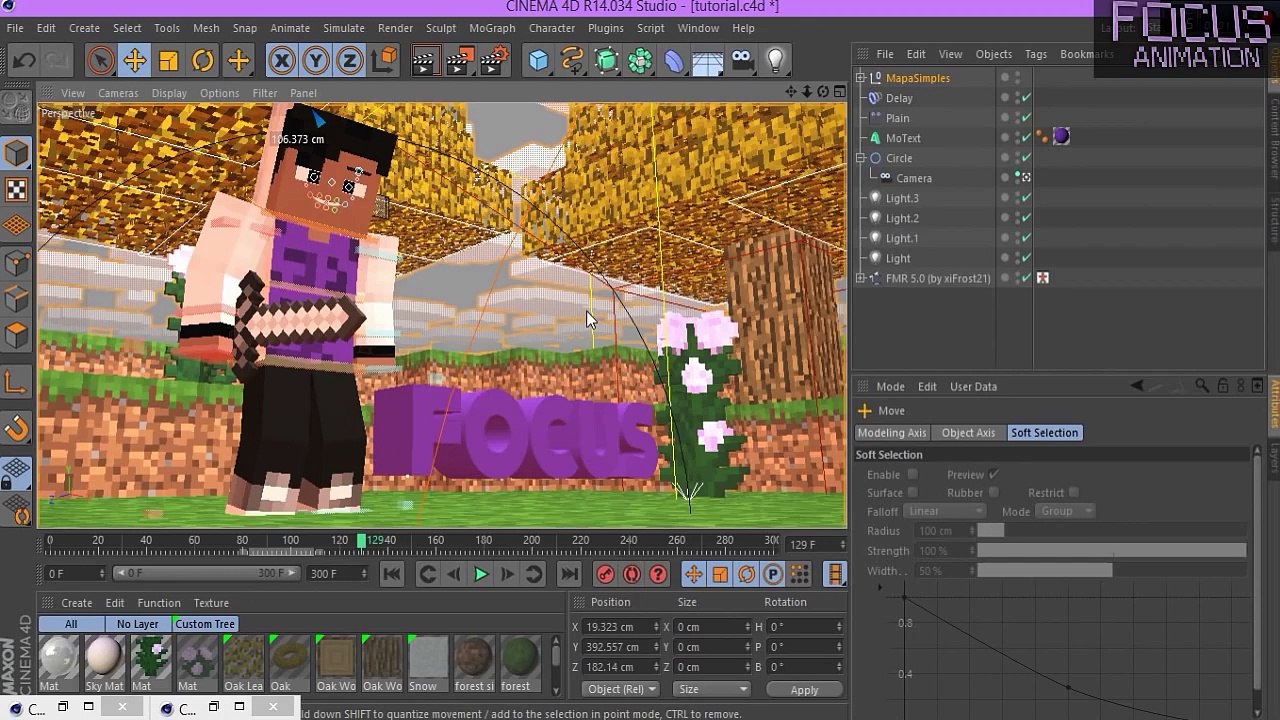Toggle the coordinate system icon
Viewport: 1280px width, 720px height.
[x=384, y=61]
